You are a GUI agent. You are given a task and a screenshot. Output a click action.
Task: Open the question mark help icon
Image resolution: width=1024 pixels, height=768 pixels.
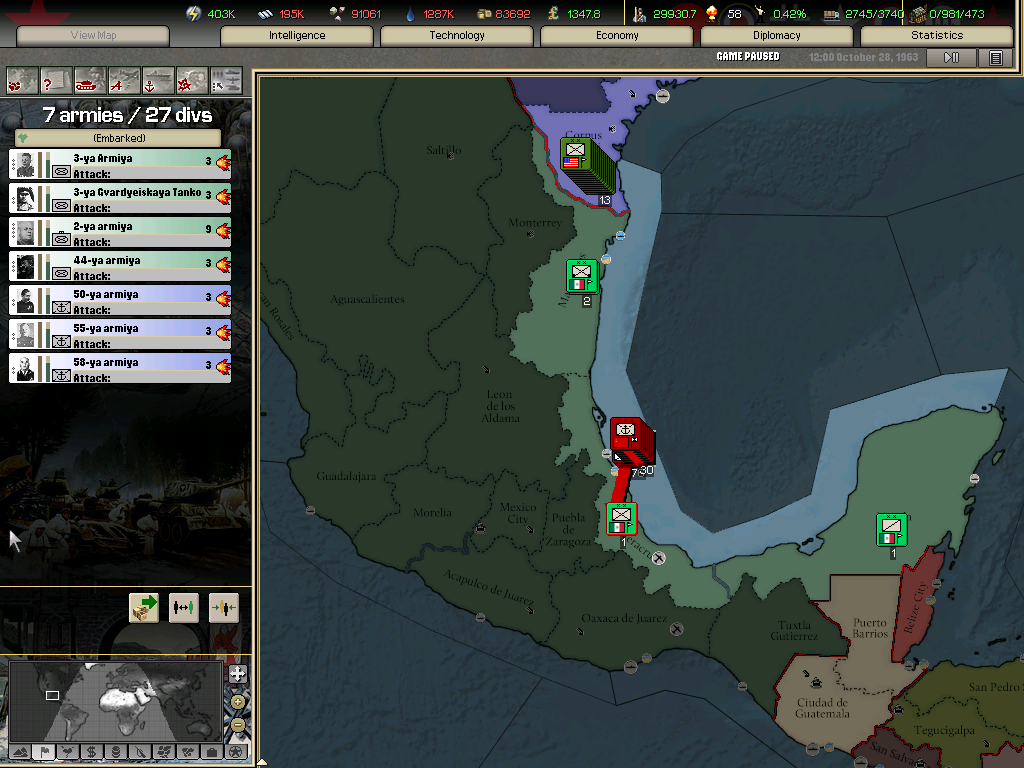pos(56,80)
